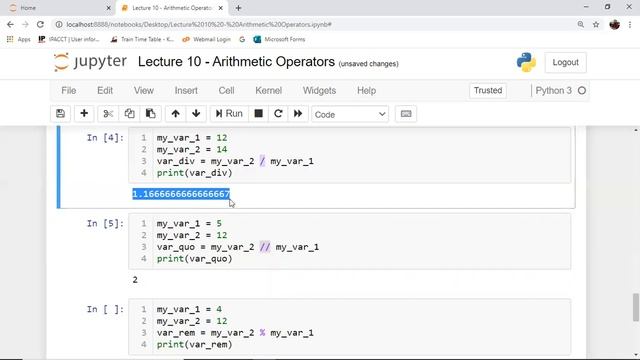The image size is (640, 360).
Task: Restart the kernel icon
Action: (x=278, y=114)
